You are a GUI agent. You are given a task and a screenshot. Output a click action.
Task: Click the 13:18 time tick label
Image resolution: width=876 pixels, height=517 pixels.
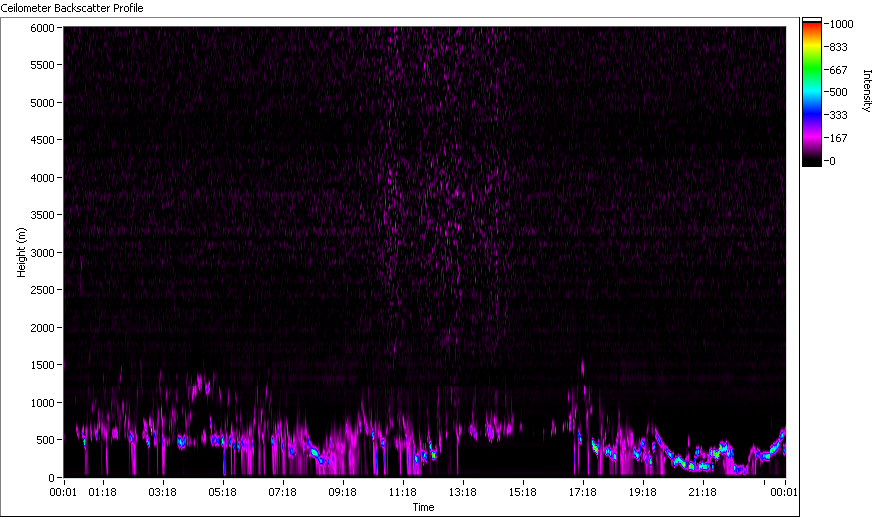click(x=463, y=492)
